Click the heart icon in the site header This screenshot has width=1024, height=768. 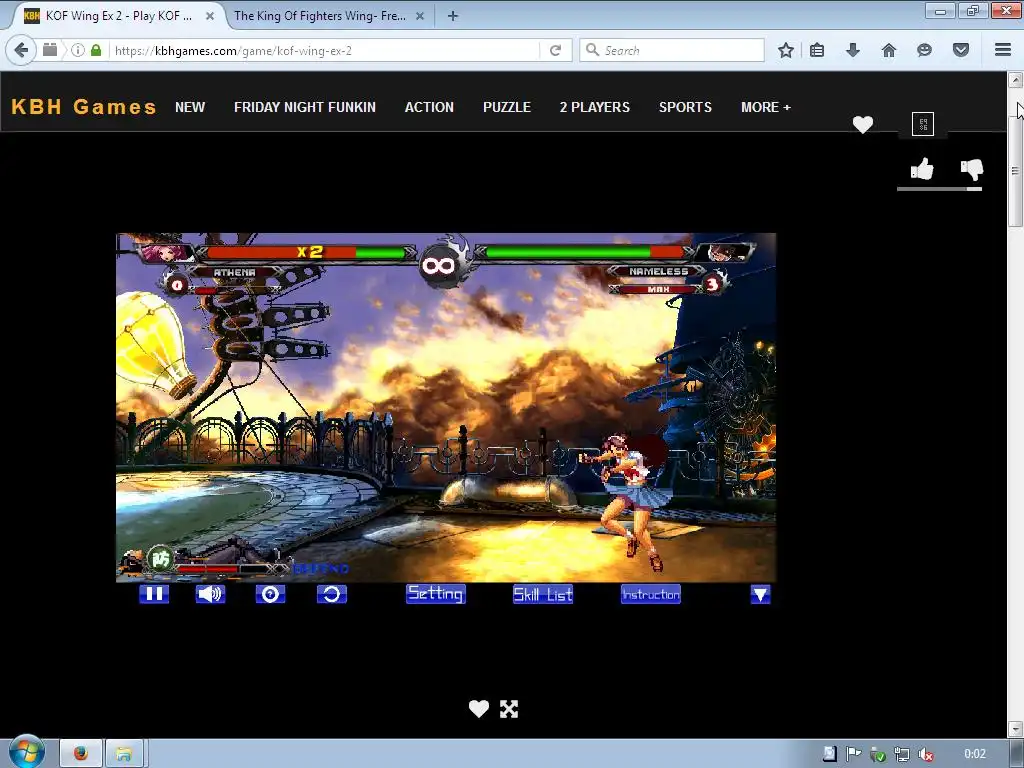pyautogui.click(x=863, y=124)
